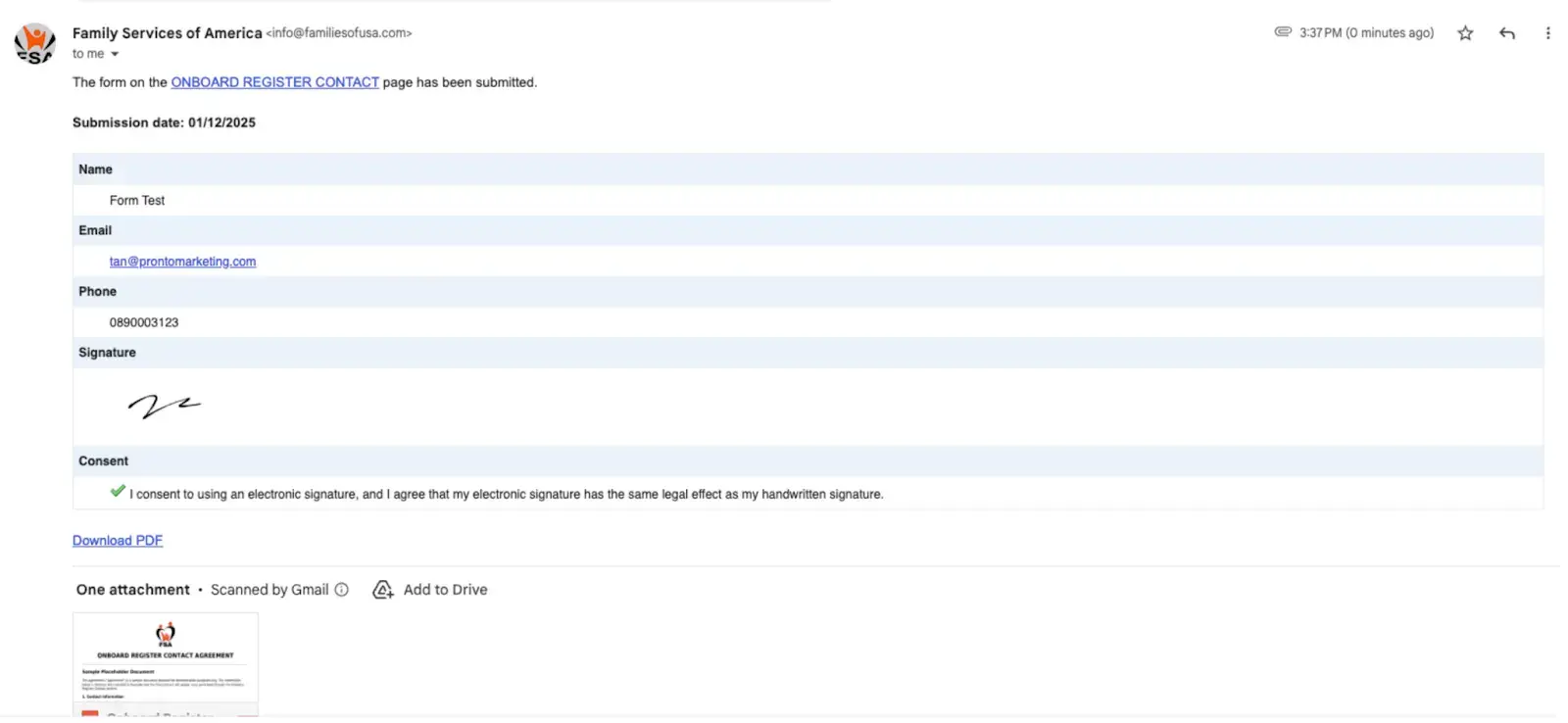1568x723 pixels.
Task: Open the ONBOARD REGISTER CONTACT link
Action: click(274, 82)
